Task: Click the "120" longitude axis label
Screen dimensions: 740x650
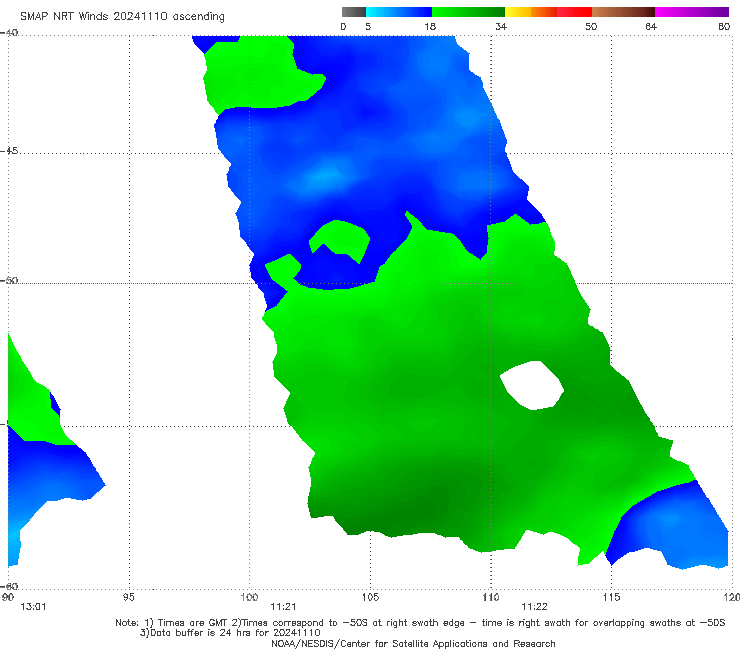Action: coord(732,597)
